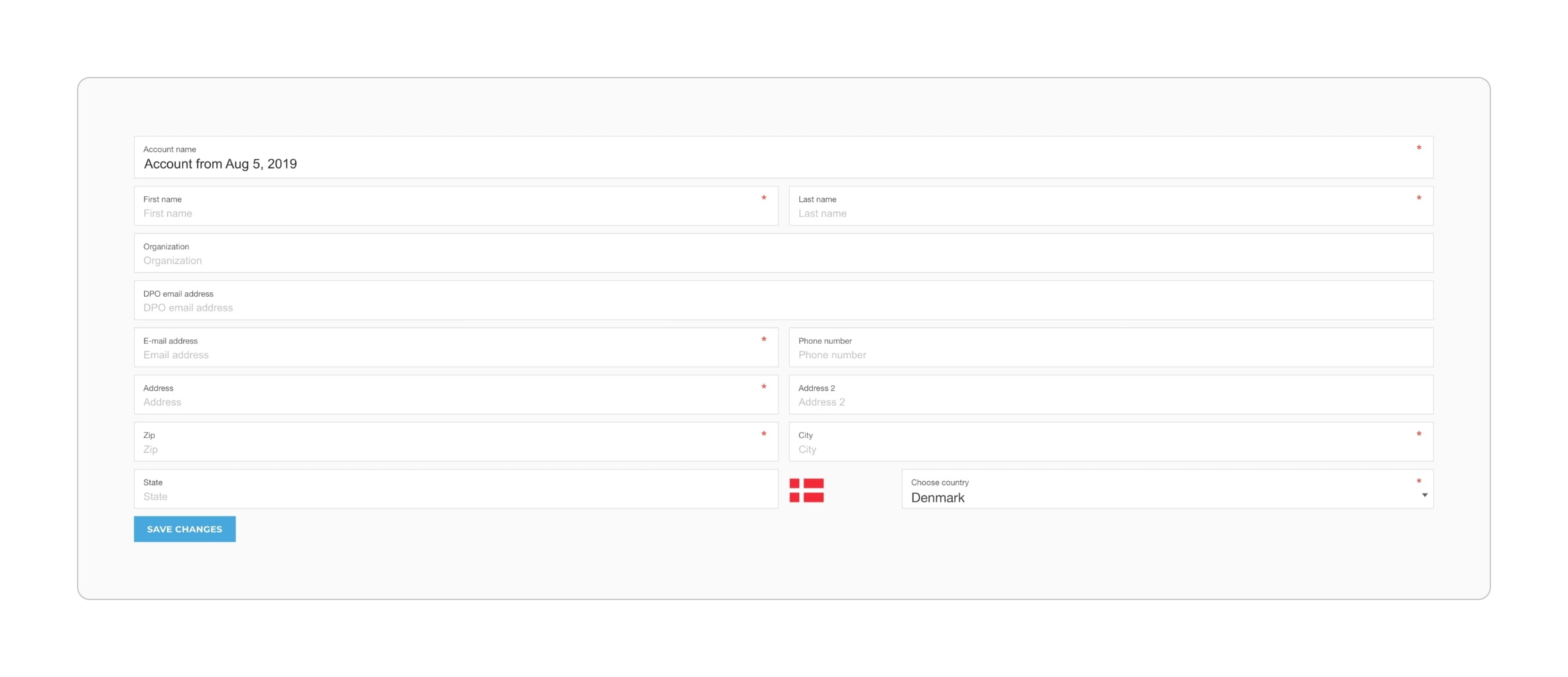This screenshot has height=677, width=1568.
Task: Click the First name required asterisk
Action: 763,199
